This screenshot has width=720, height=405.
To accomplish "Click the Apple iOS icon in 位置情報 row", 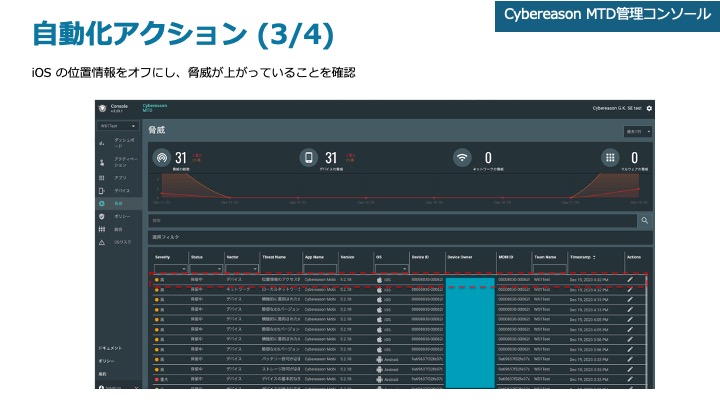I will (x=379, y=279).
